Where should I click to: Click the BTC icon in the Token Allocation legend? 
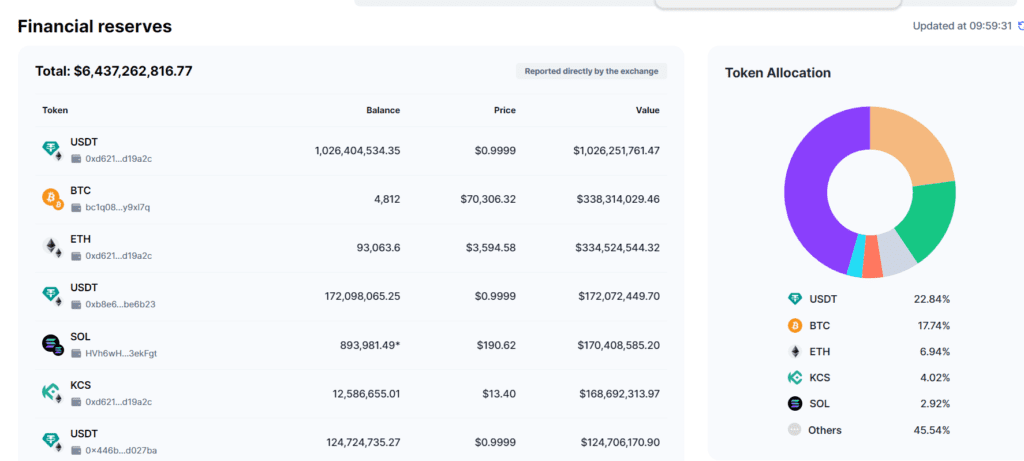tap(795, 325)
